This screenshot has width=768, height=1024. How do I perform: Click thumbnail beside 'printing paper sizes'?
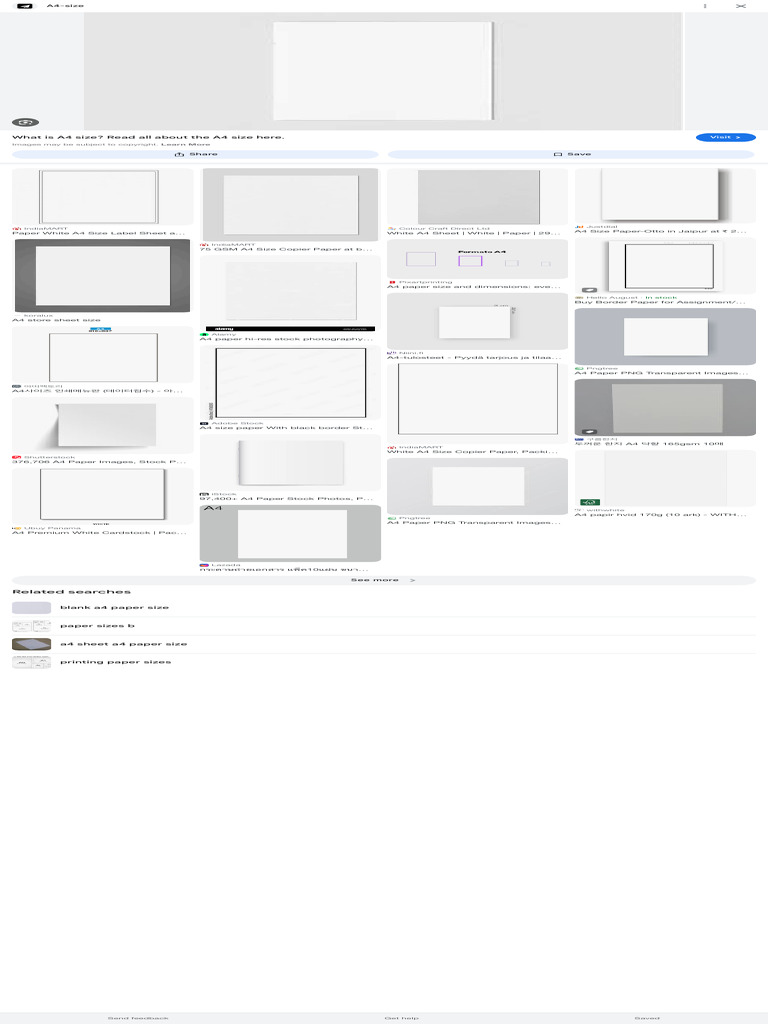pyautogui.click(x=31, y=662)
